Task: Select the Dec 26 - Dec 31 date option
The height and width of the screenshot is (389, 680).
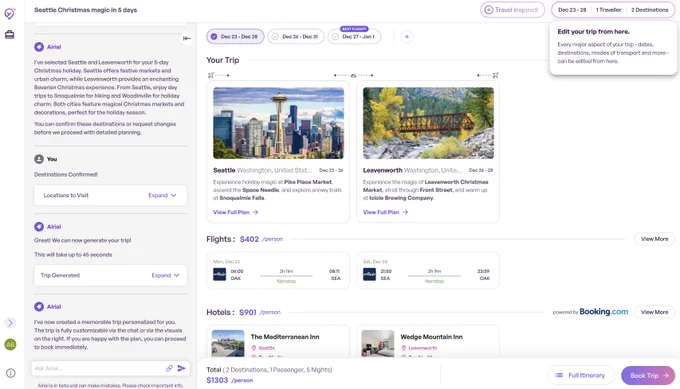Action: pos(296,37)
